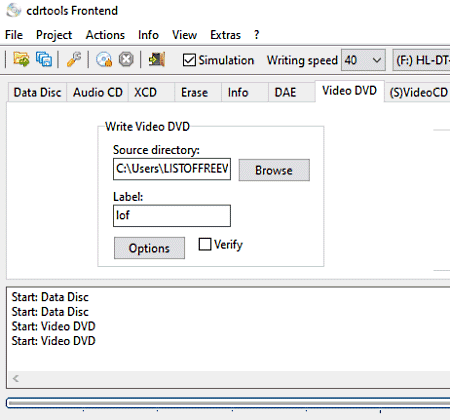
Task: Click the 'Writing speed' toolbar label
Action: (x=302, y=60)
